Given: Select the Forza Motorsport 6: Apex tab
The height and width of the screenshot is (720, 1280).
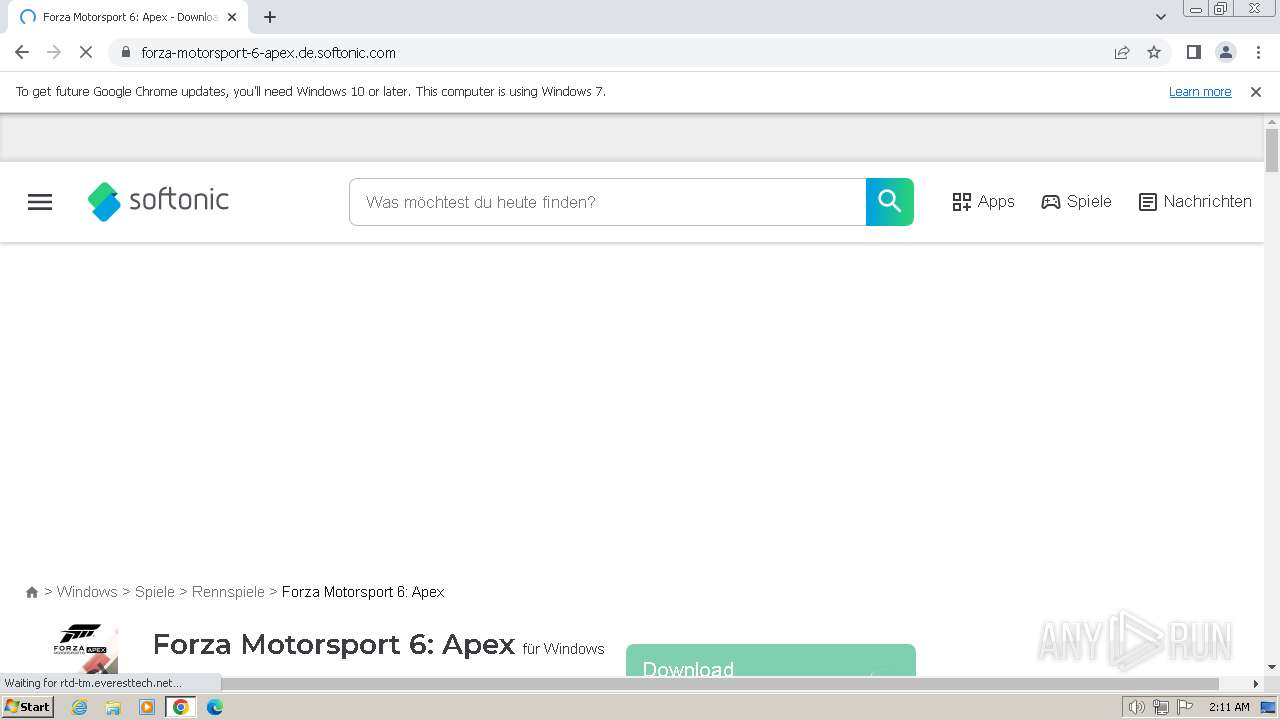Looking at the screenshot, I should pos(128,17).
